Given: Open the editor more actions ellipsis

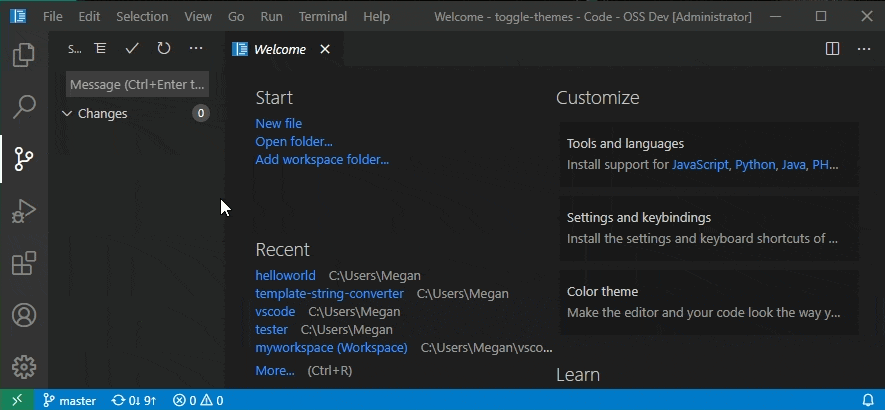Looking at the screenshot, I should tap(864, 49).
